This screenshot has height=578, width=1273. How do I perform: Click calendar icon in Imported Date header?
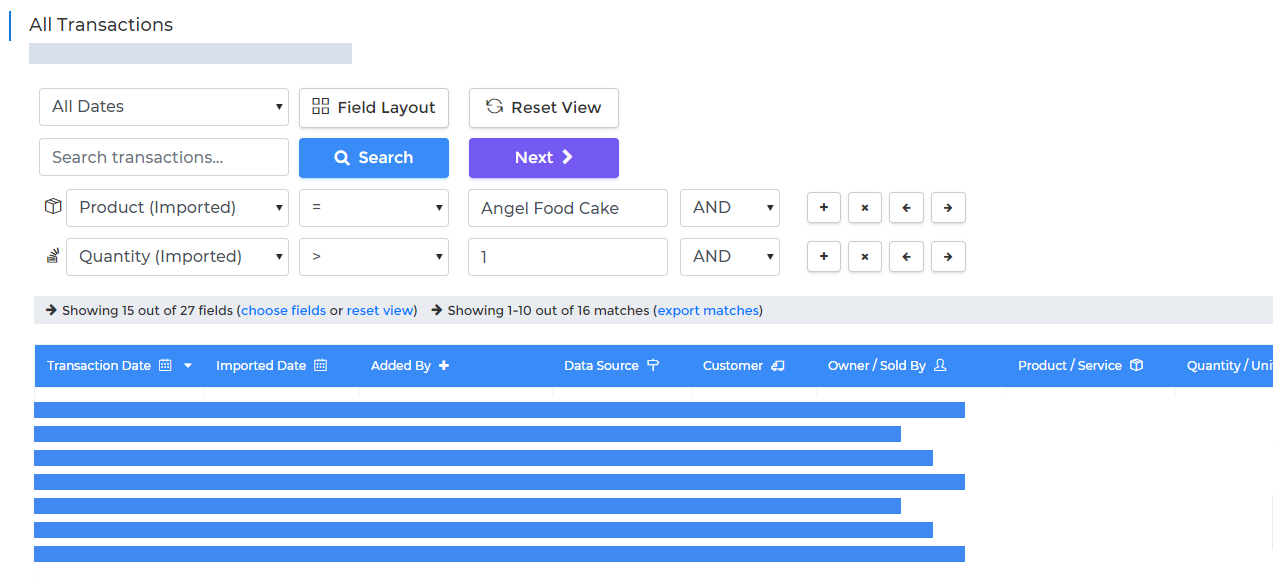pyautogui.click(x=320, y=366)
